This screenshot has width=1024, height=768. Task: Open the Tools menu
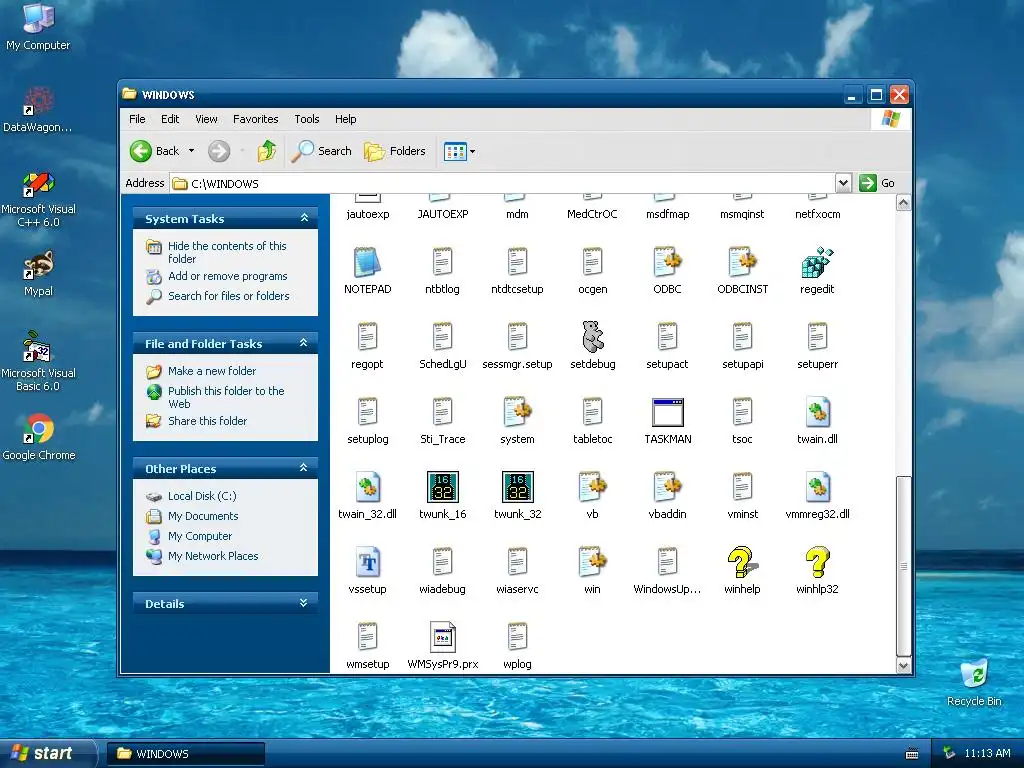(x=306, y=119)
